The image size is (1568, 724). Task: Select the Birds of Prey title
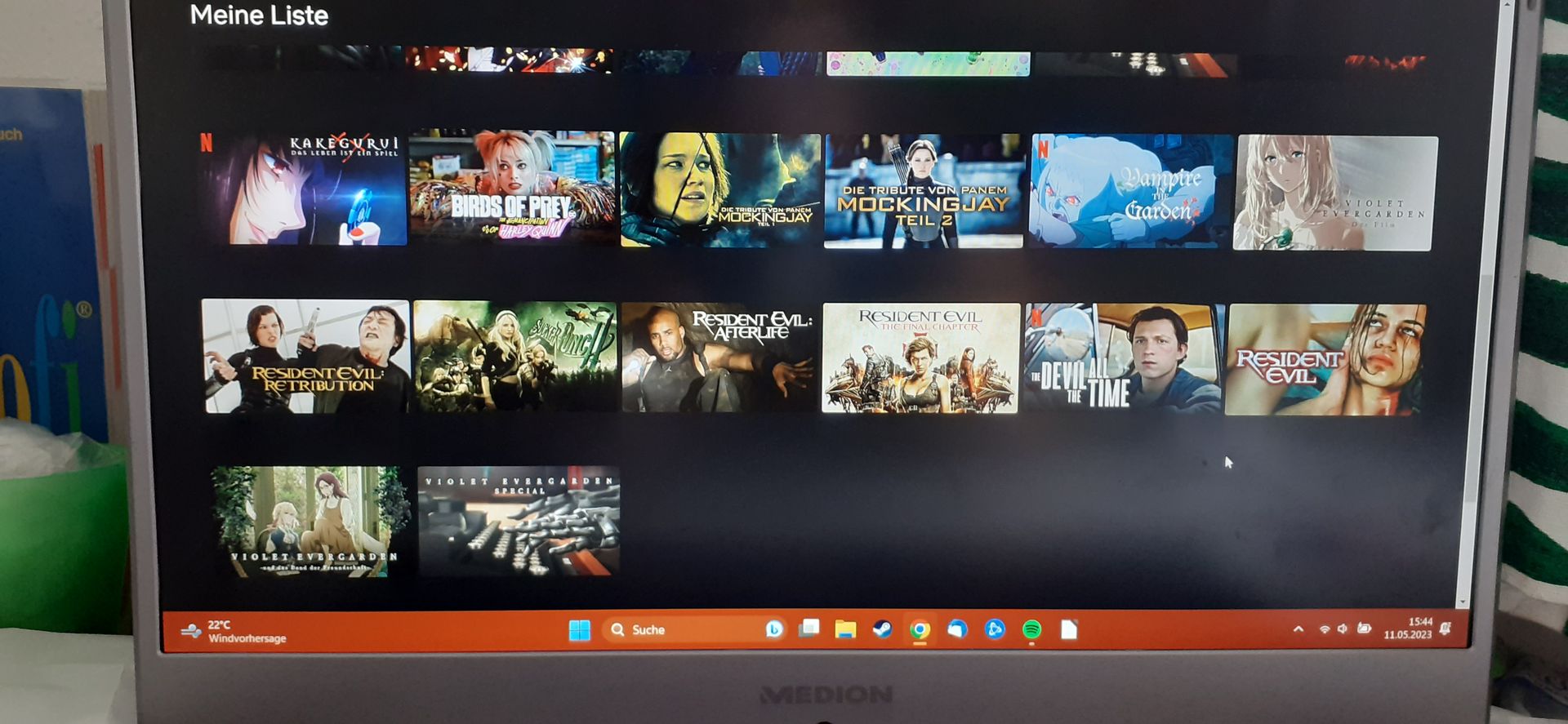(512, 187)
